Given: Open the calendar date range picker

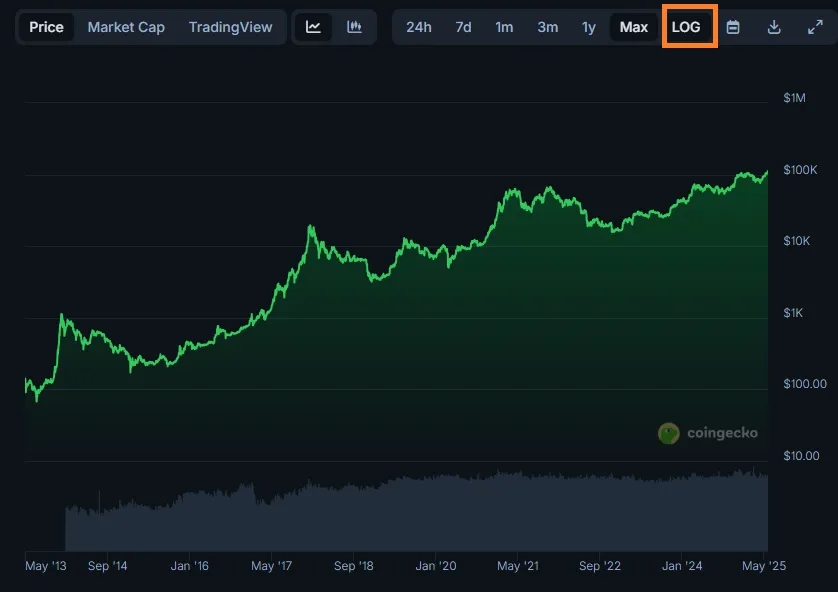Looking at the screenshot, I should 733,27.
